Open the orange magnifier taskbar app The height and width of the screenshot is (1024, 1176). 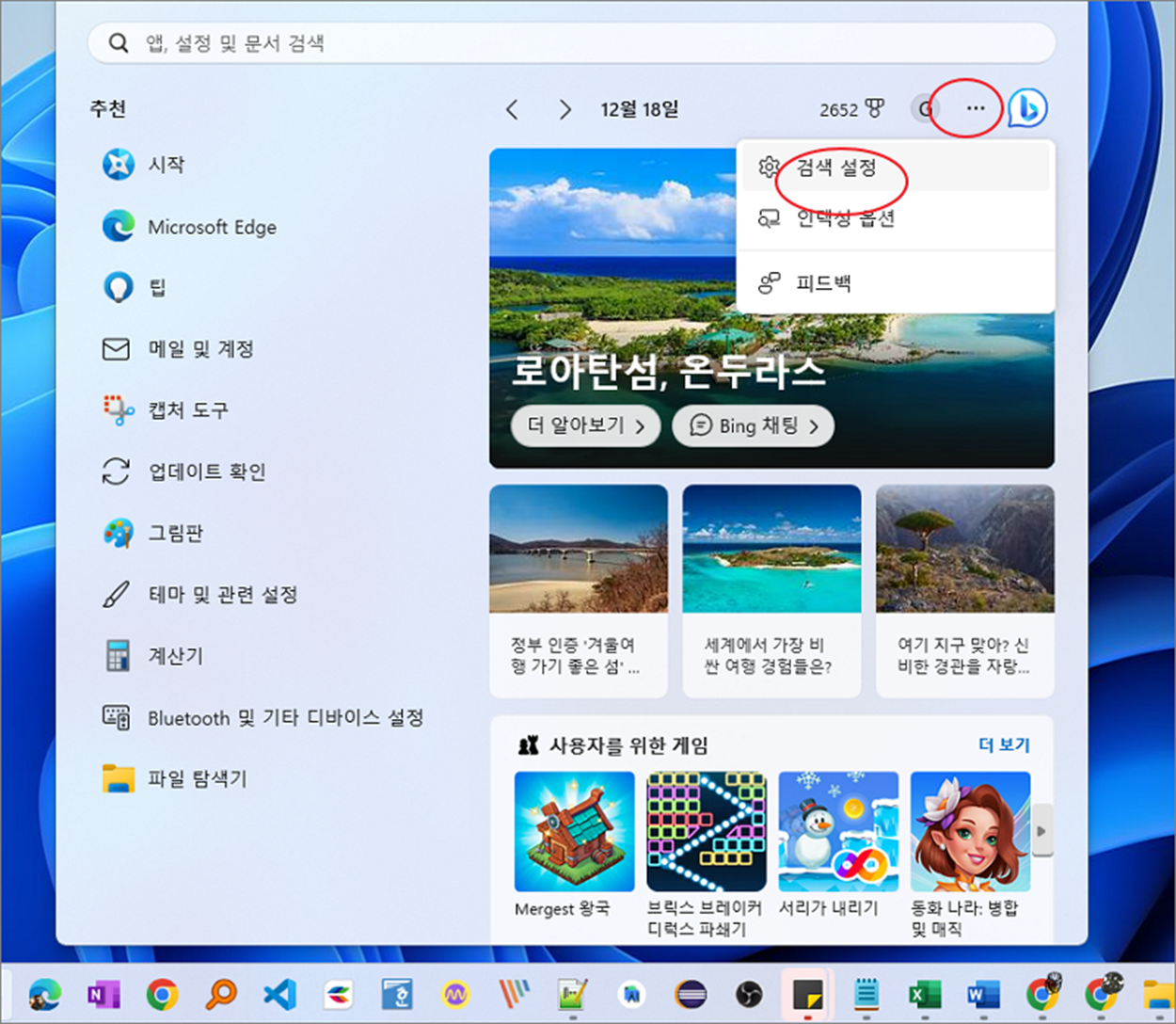click(x=221, y=994)
